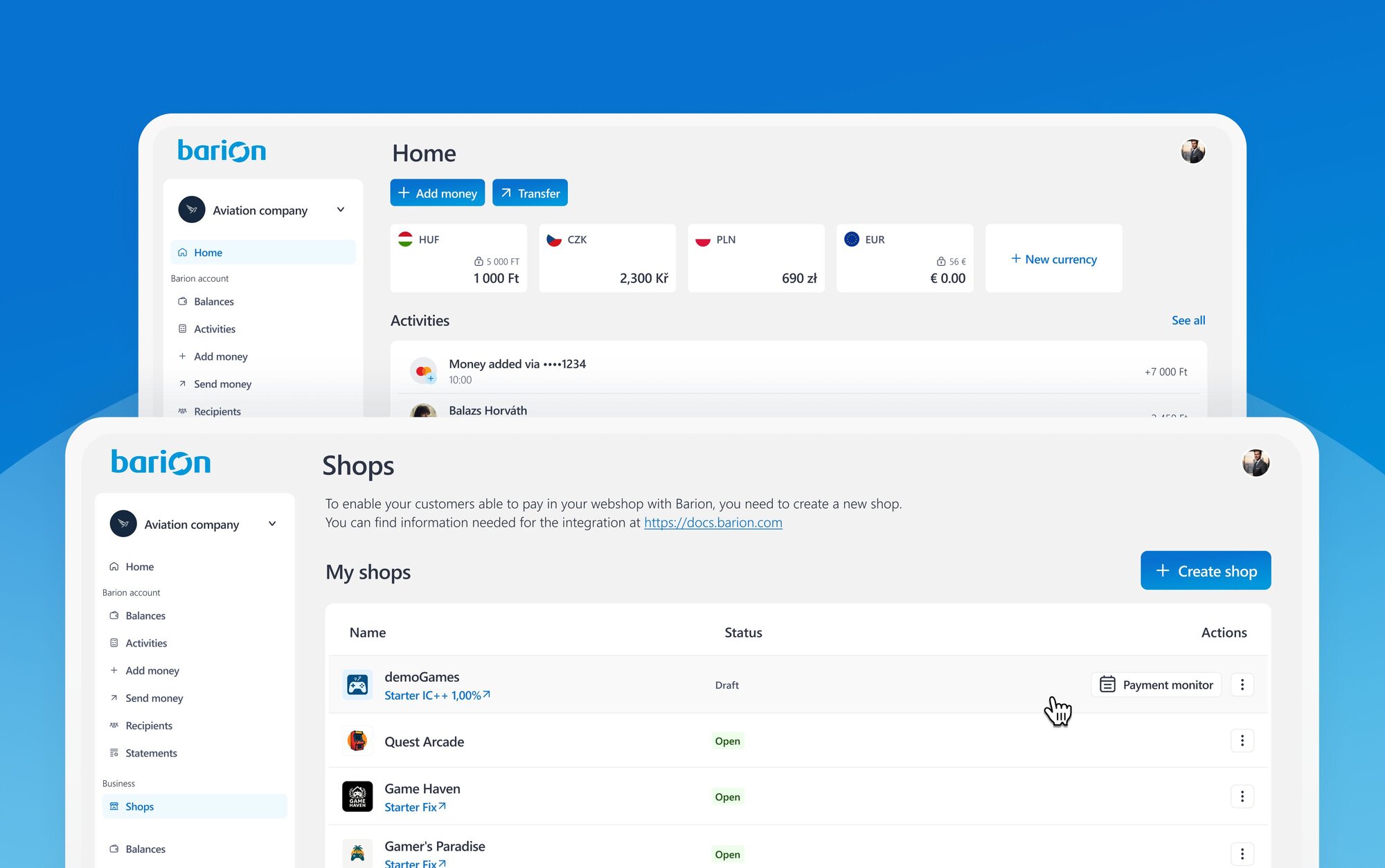
Task: Select Home in the Home window sidebar
Action: [263, 253]
